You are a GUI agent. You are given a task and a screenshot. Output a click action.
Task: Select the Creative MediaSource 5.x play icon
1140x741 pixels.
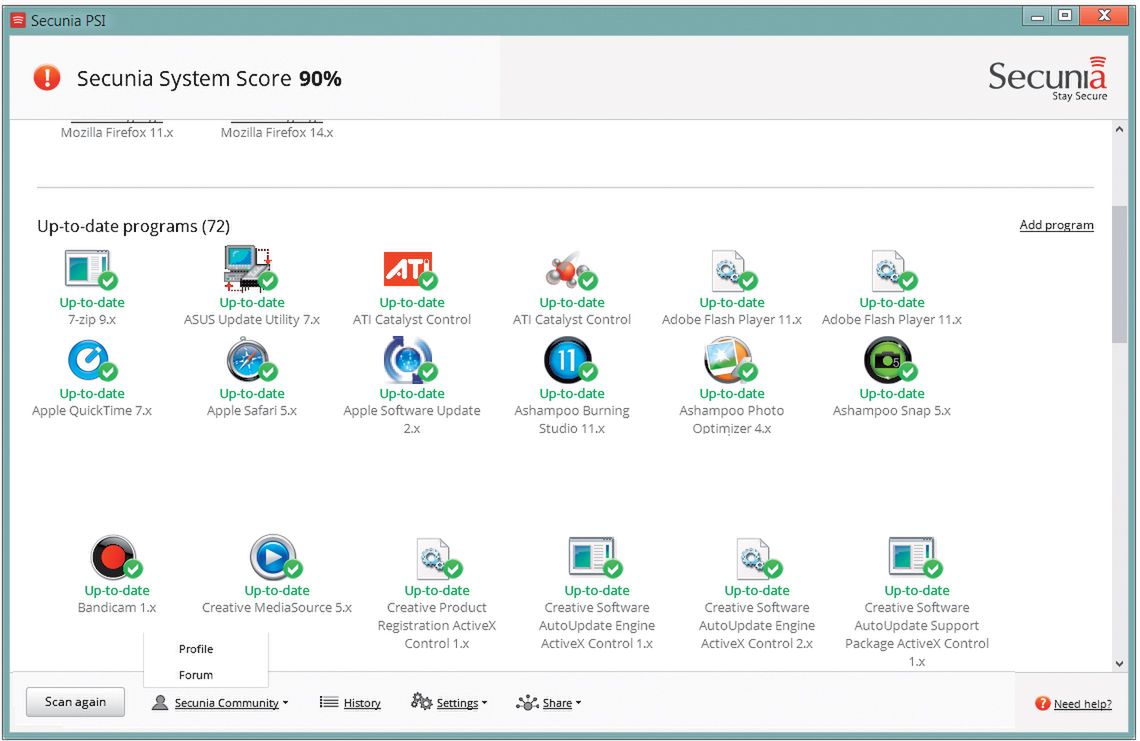pyautogui.click(x=276, y=557)
